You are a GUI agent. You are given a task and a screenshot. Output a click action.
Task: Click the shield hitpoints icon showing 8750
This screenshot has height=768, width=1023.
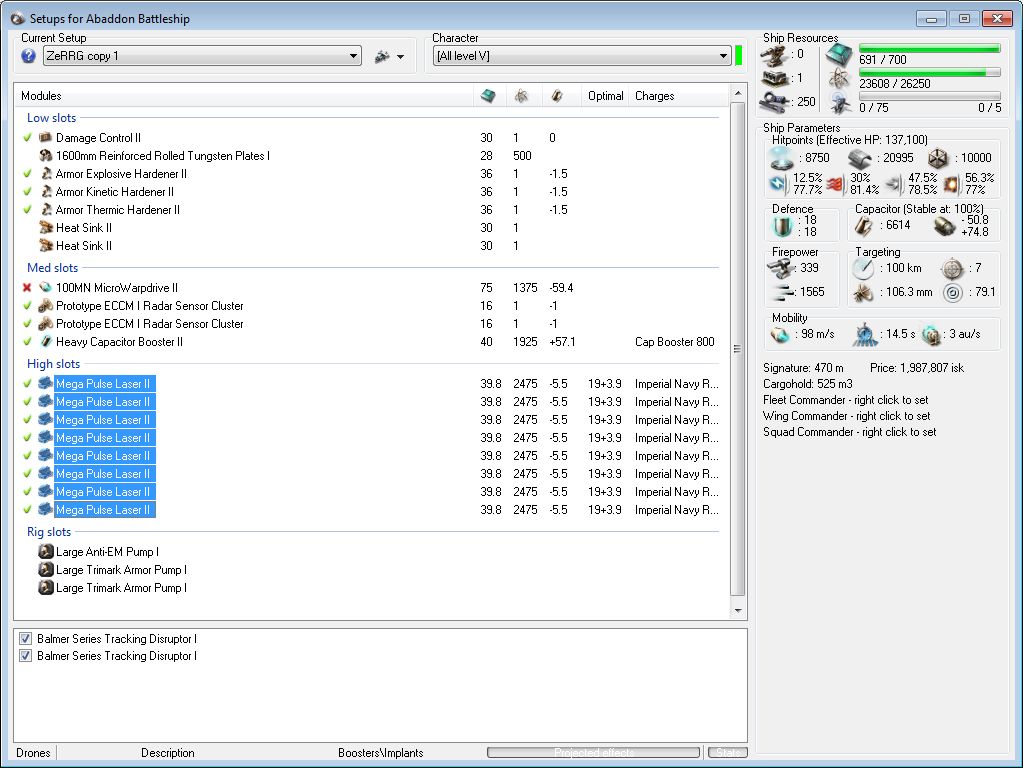click(782, 158)
